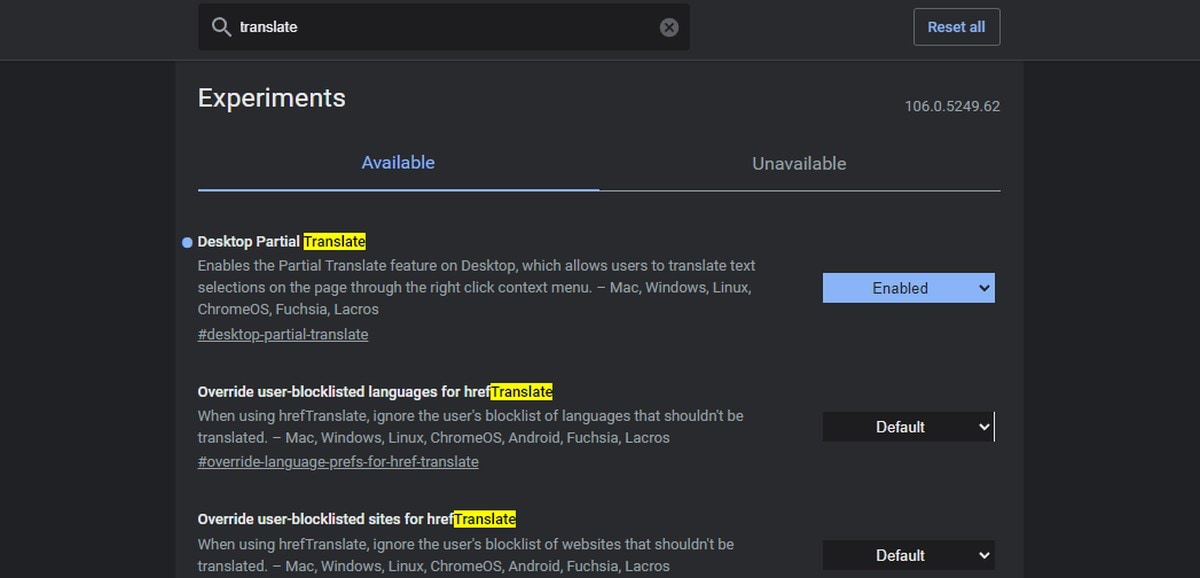Clear the search box with the X icon
The height and width of the screenshot is (578, 1200).
pos(669,27)
